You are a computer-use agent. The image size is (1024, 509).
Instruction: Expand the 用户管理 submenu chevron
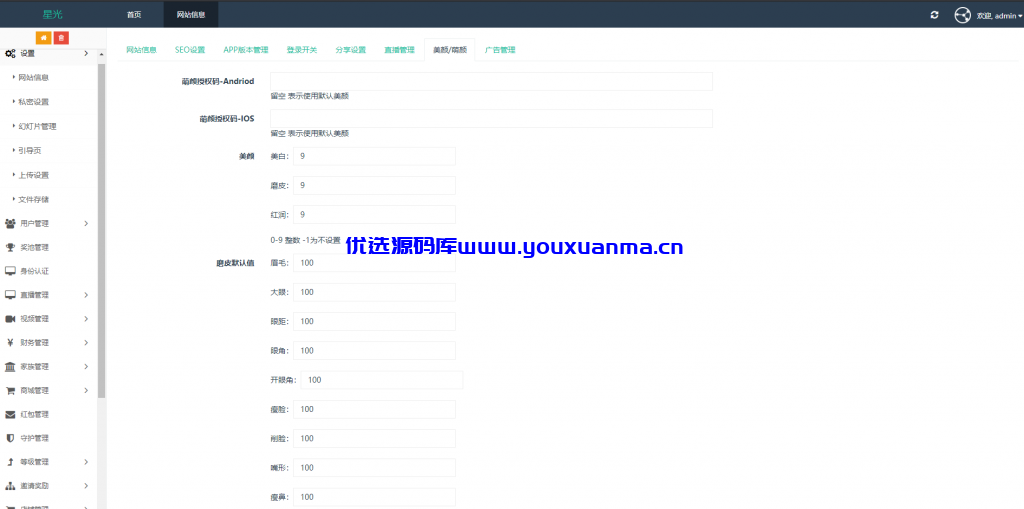[86, 223]
